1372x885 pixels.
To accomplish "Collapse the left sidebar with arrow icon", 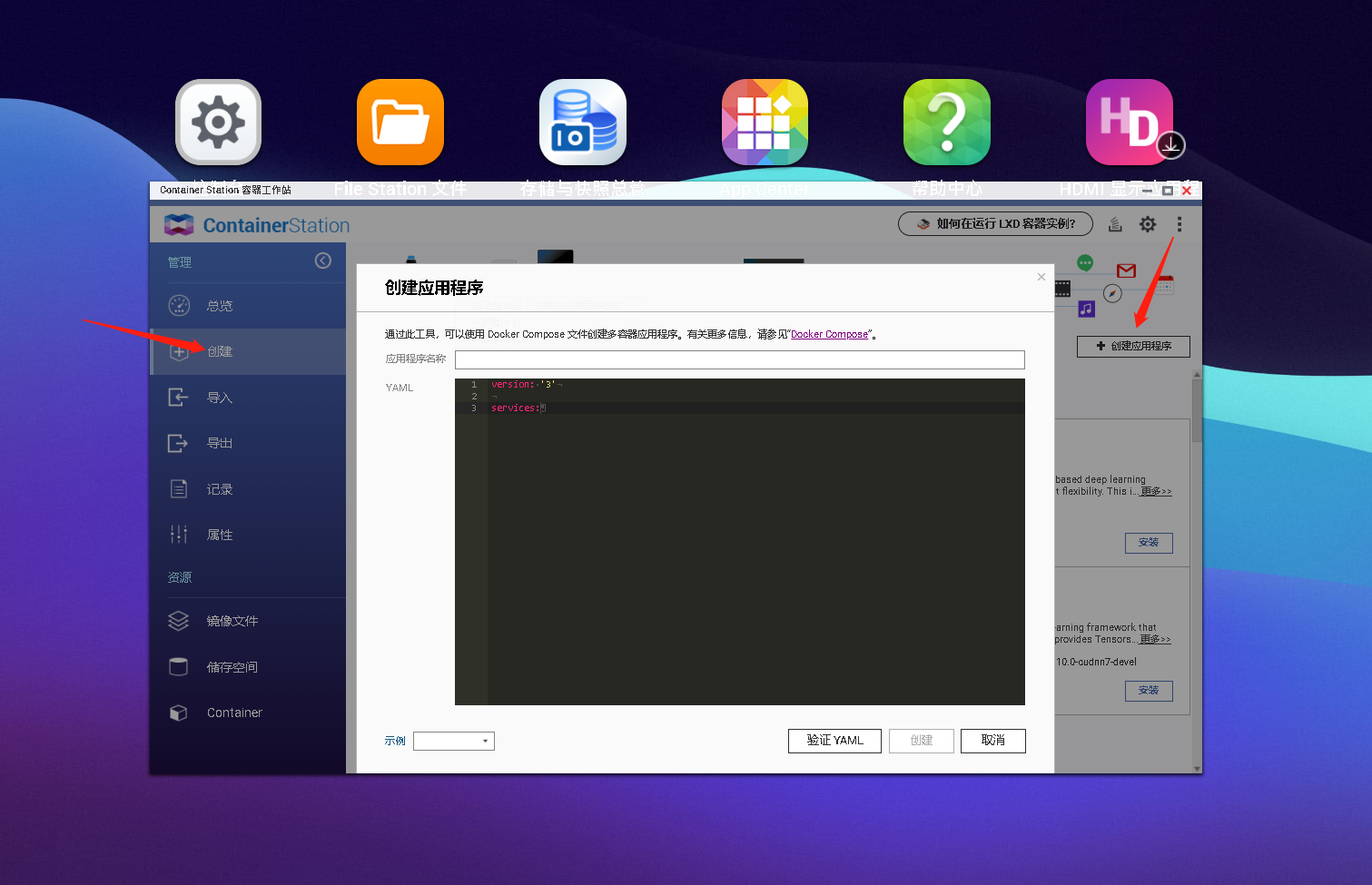I will click(322, 261).
